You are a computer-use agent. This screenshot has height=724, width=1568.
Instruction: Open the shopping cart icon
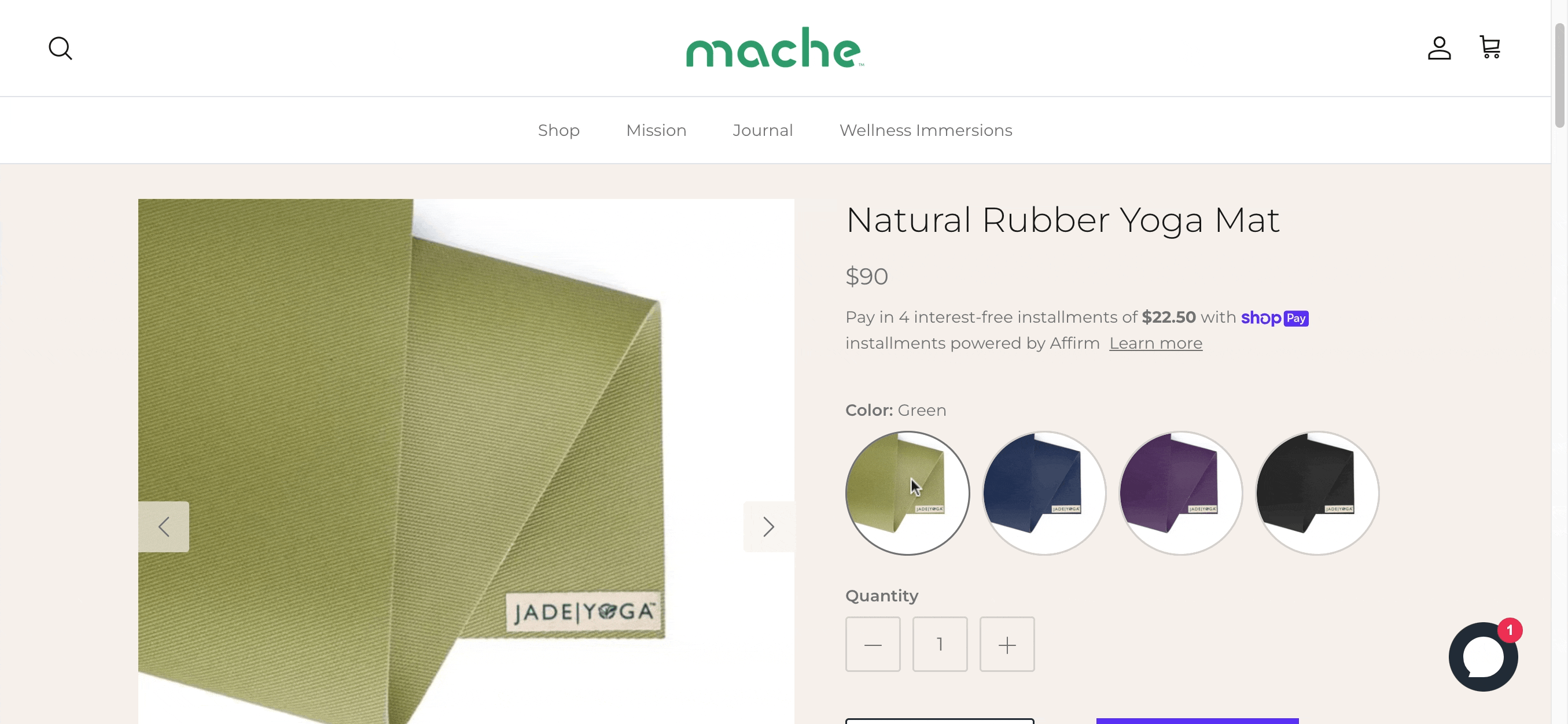1489,47
